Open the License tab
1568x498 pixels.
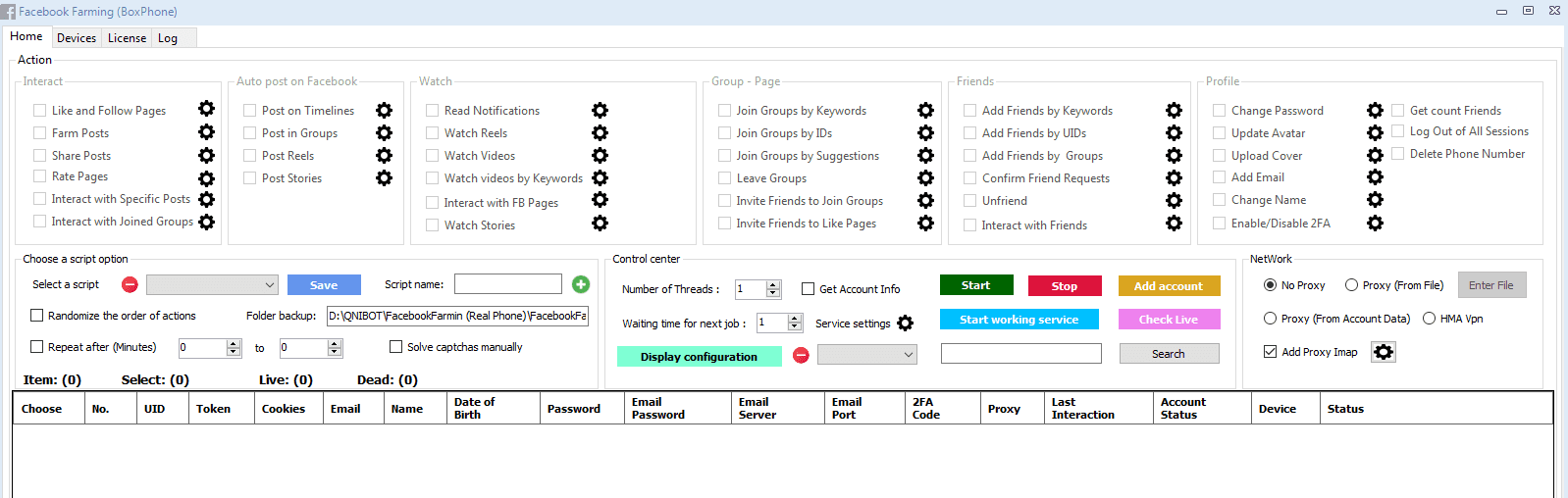coord(127,38)
